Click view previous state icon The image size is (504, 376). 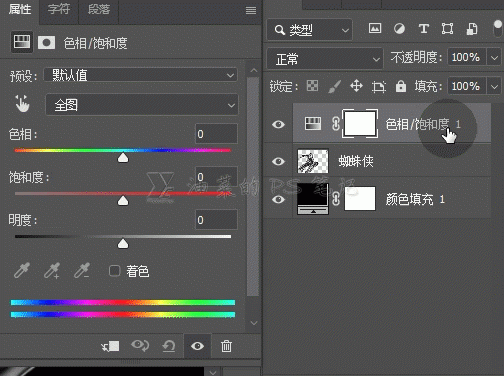click(140, 346)
